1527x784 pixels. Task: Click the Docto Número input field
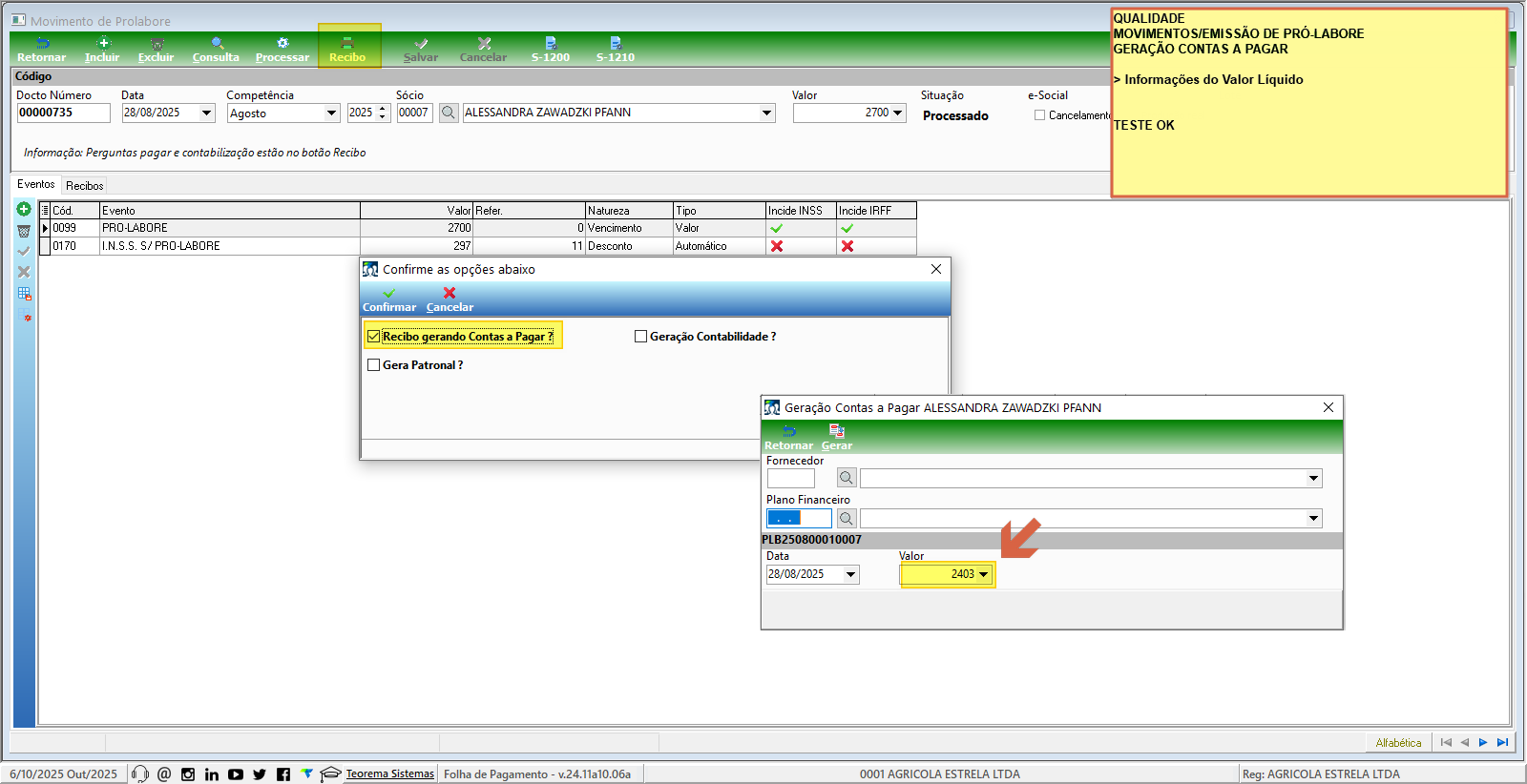(63, 113)
